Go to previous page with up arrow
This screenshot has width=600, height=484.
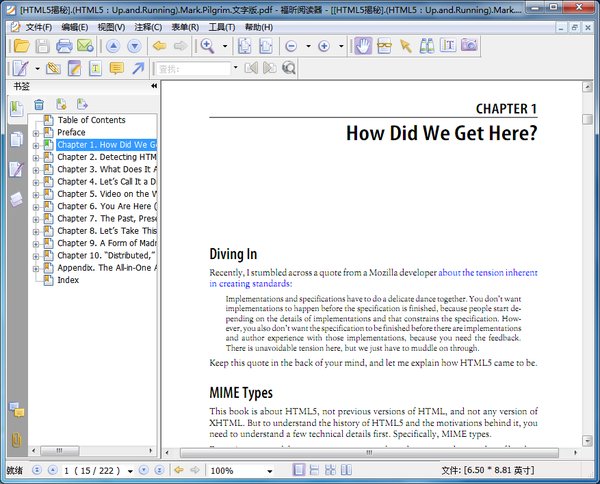(x=113, y=46)
